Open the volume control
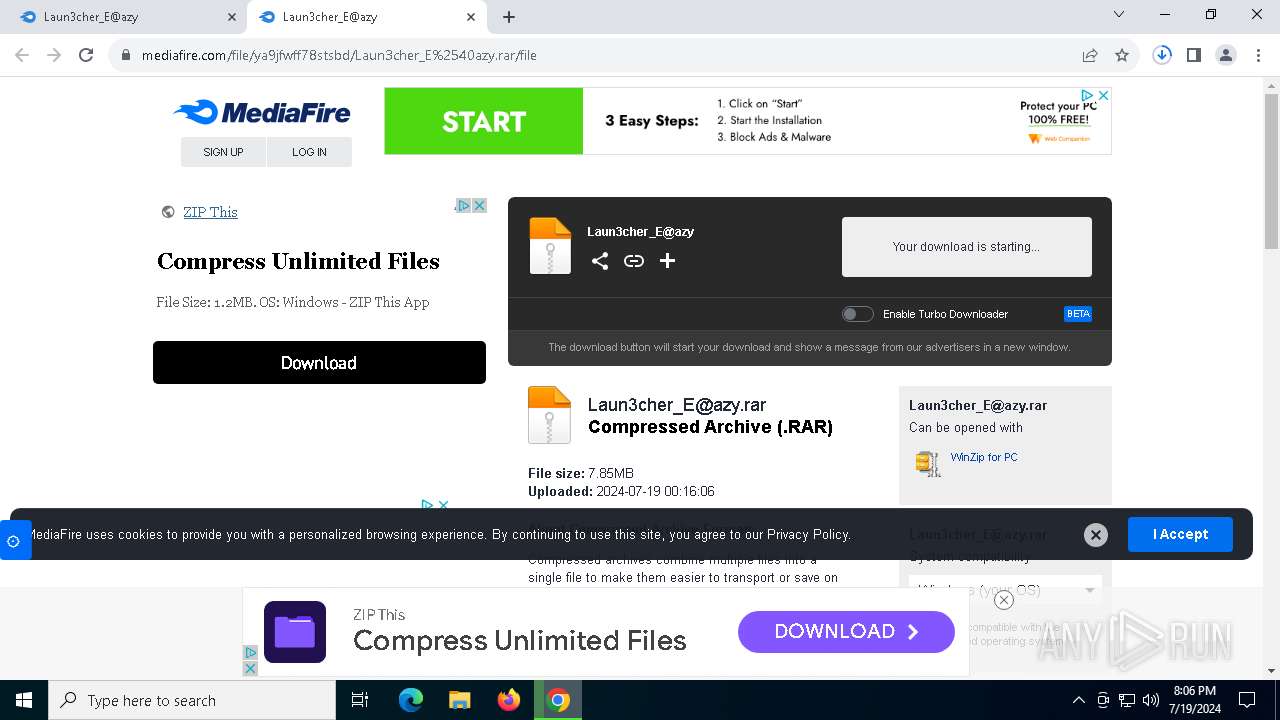 pos(1150,700)
